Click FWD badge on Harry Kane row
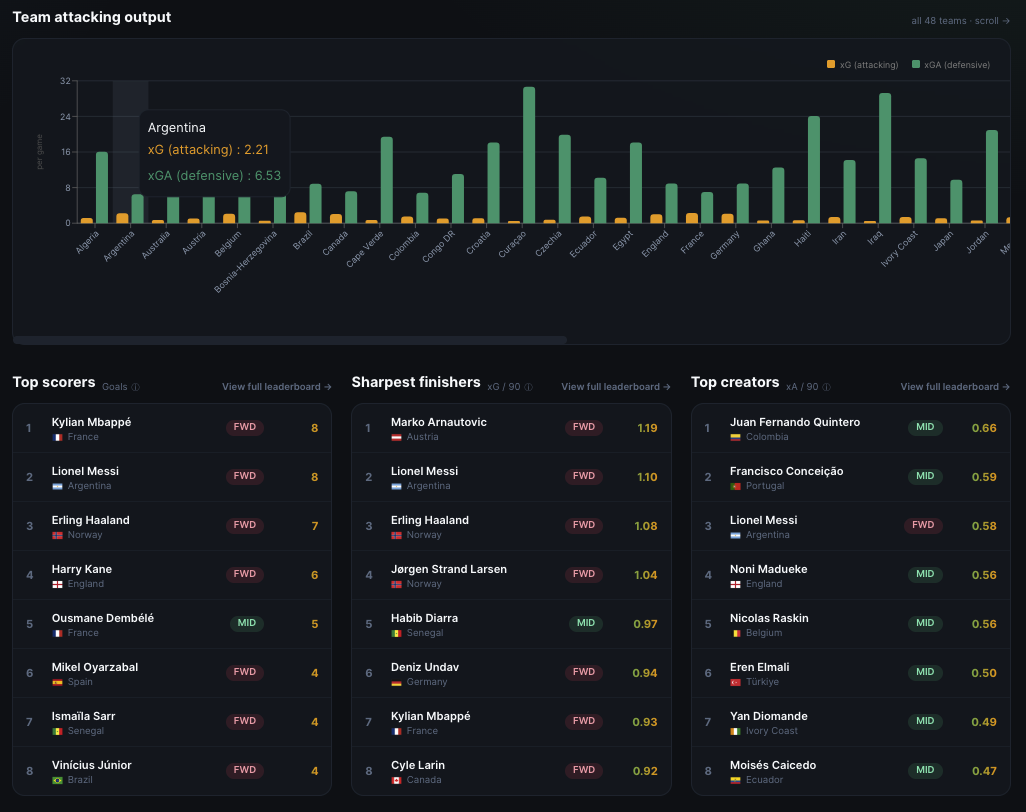Viewport: 1026px width, 812px height. 245,574
